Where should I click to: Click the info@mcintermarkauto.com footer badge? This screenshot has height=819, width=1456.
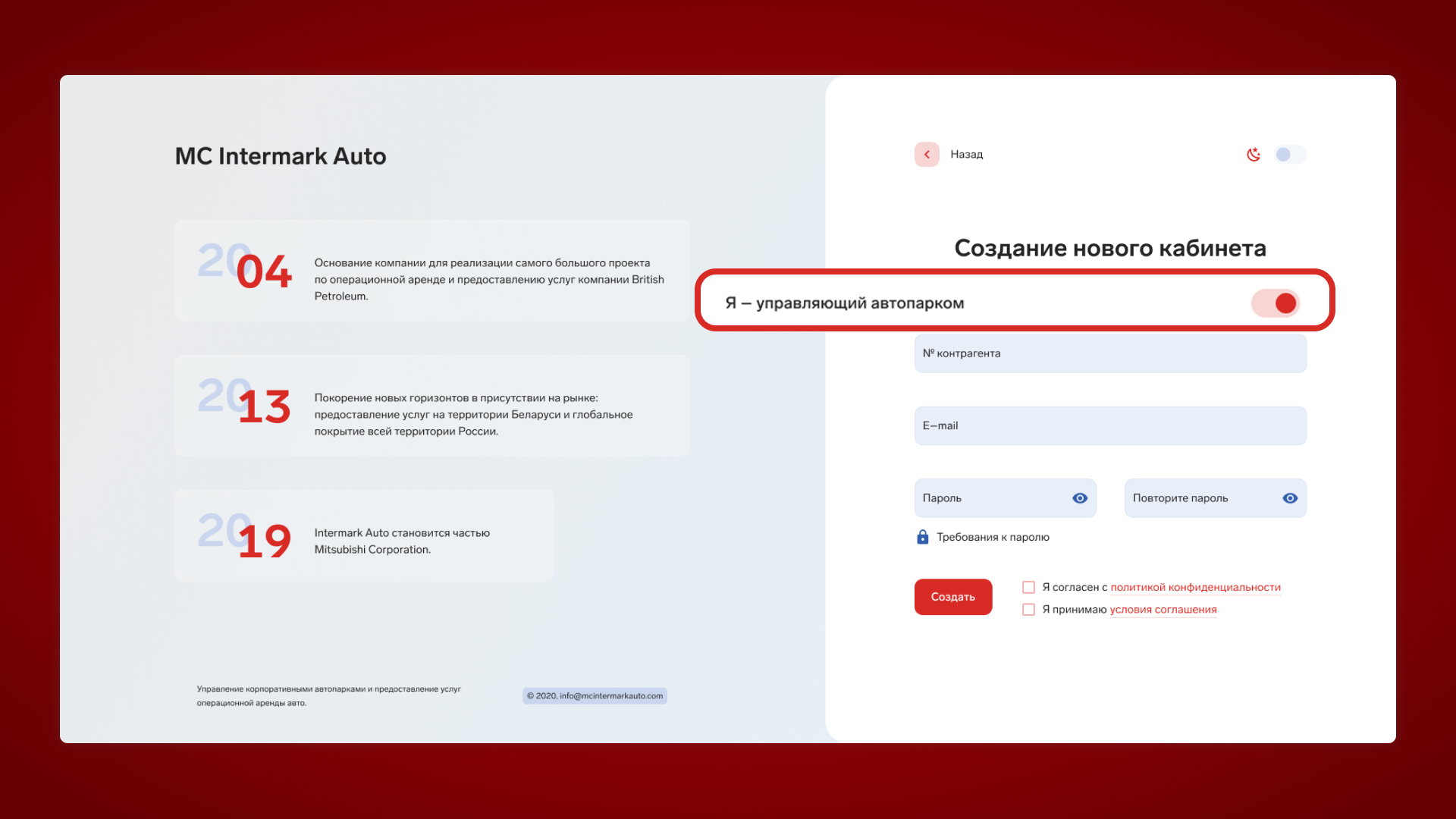pyautogui.click(x=595, y=695)
